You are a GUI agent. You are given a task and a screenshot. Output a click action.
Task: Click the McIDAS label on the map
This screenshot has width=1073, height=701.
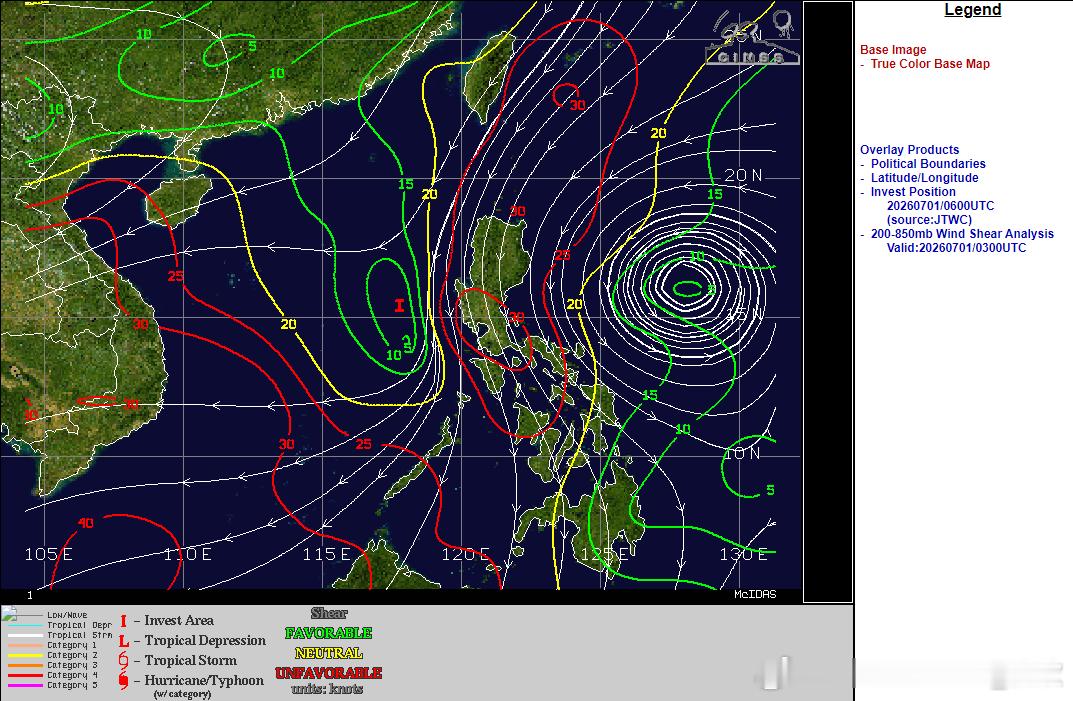click(755, 594)
